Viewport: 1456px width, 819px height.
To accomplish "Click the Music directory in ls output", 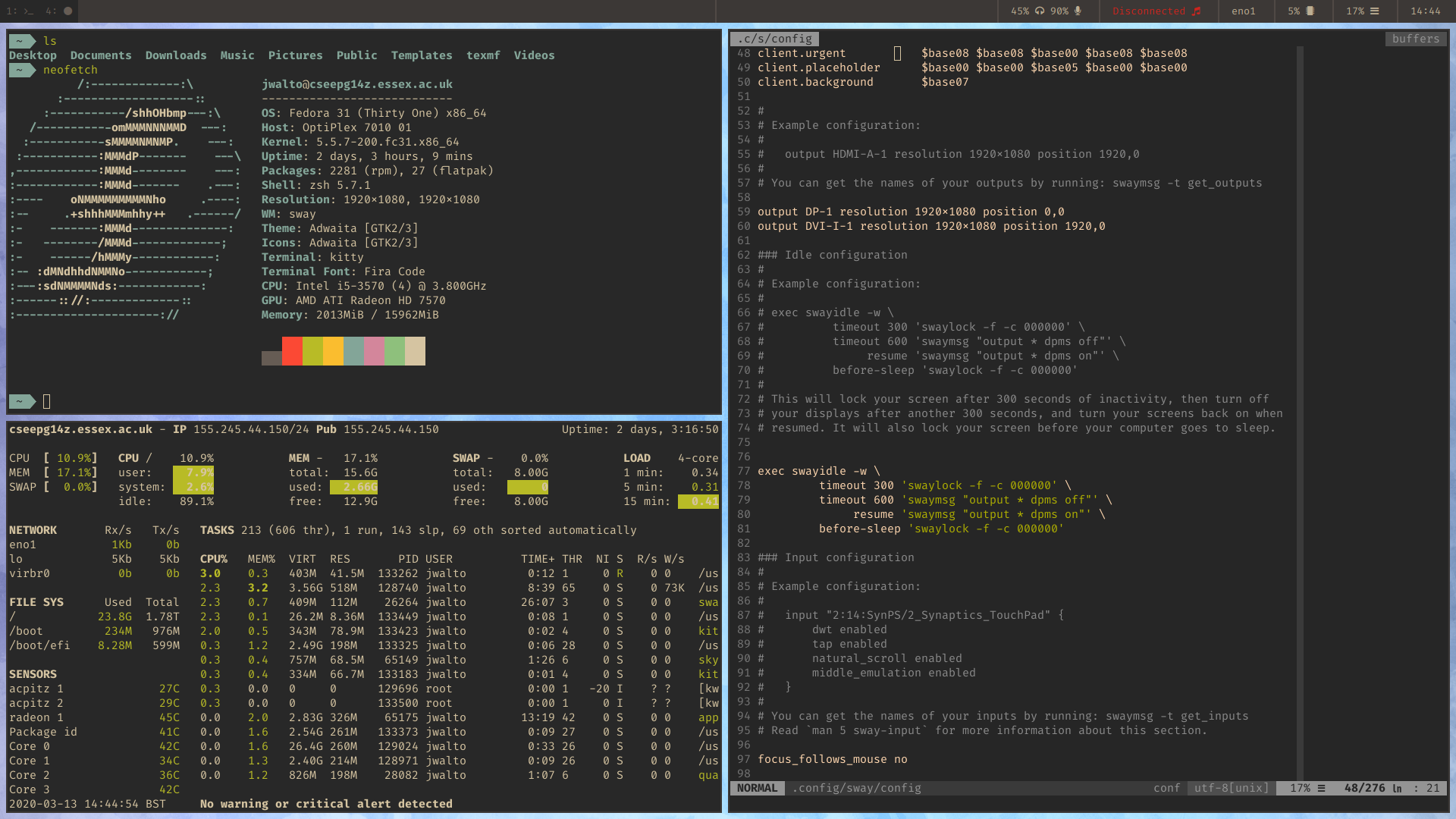I will click(237, 55).
